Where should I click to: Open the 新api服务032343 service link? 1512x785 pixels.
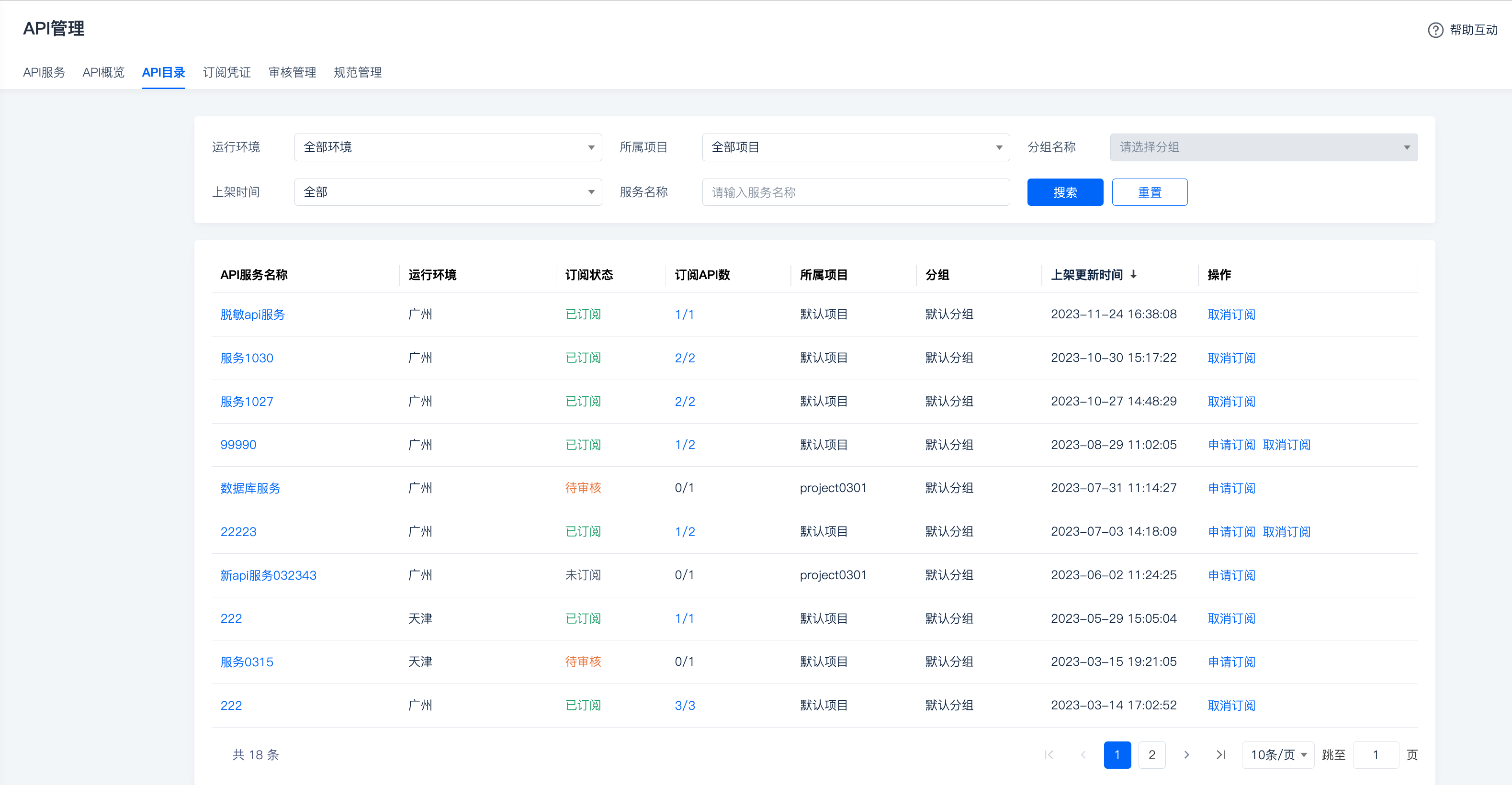[x=268, y=575]
